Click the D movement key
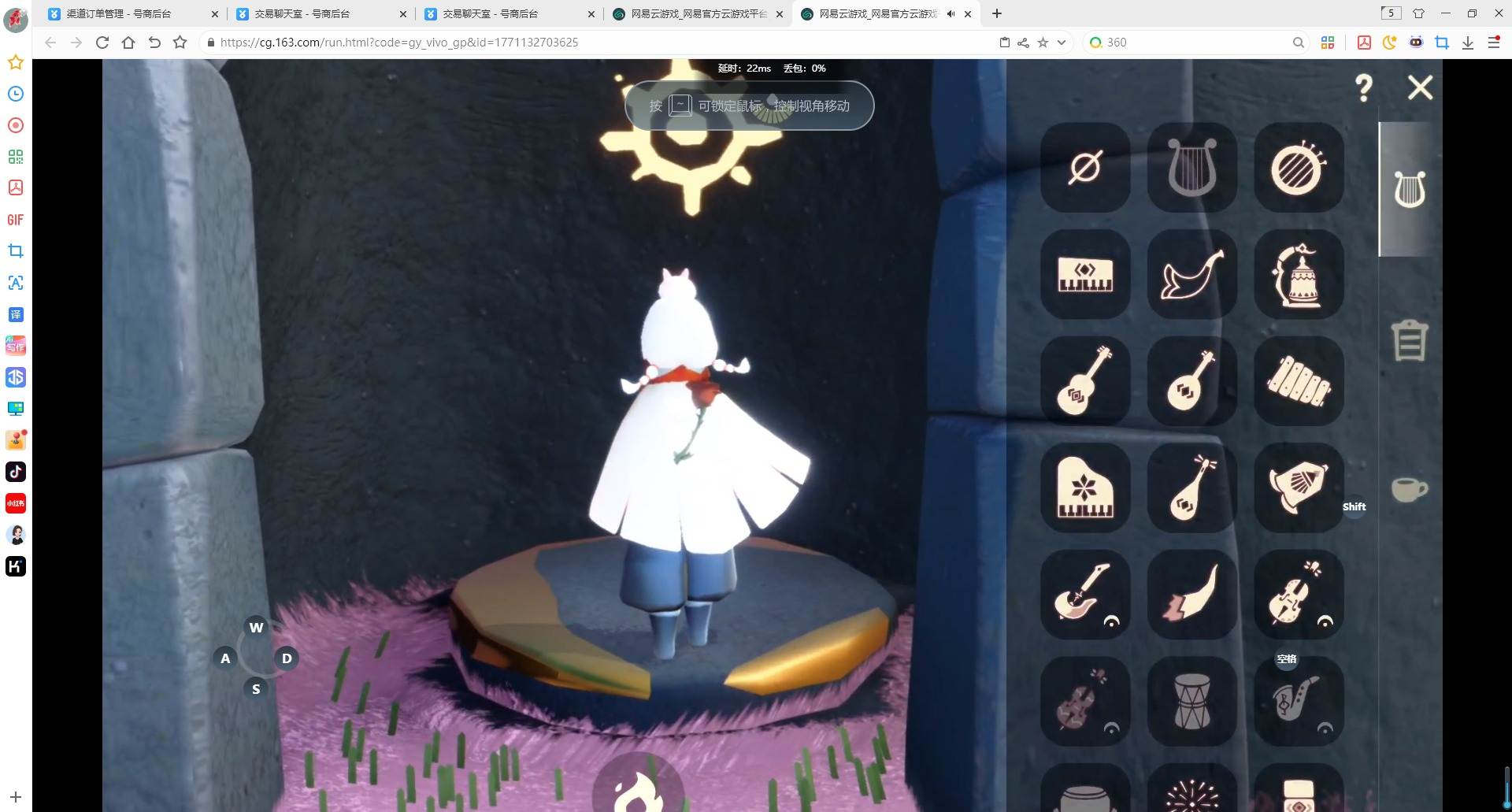 (x=287, y=658)
